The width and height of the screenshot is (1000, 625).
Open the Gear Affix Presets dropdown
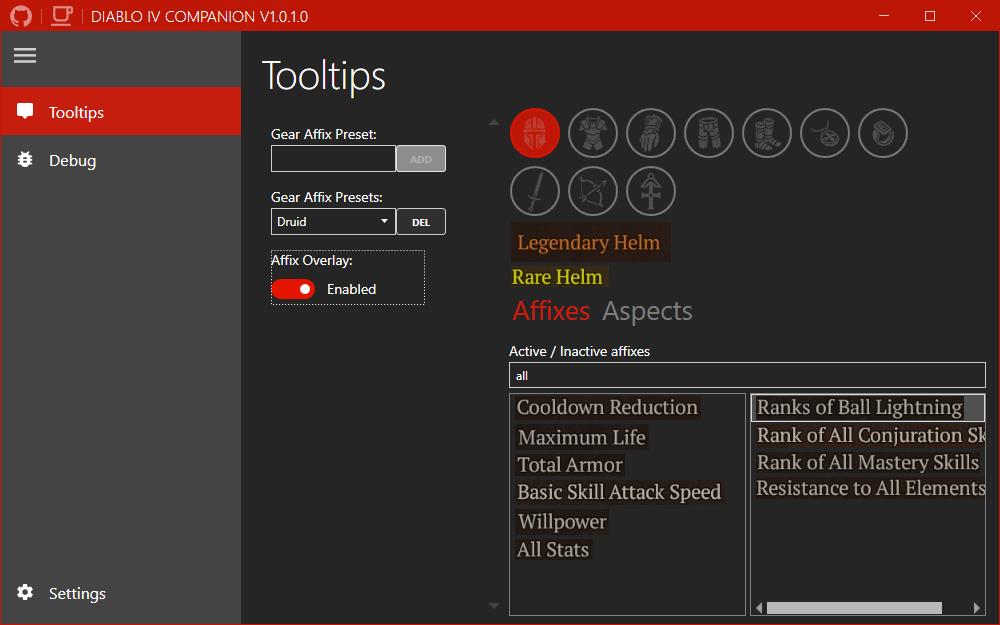point(332,221)
